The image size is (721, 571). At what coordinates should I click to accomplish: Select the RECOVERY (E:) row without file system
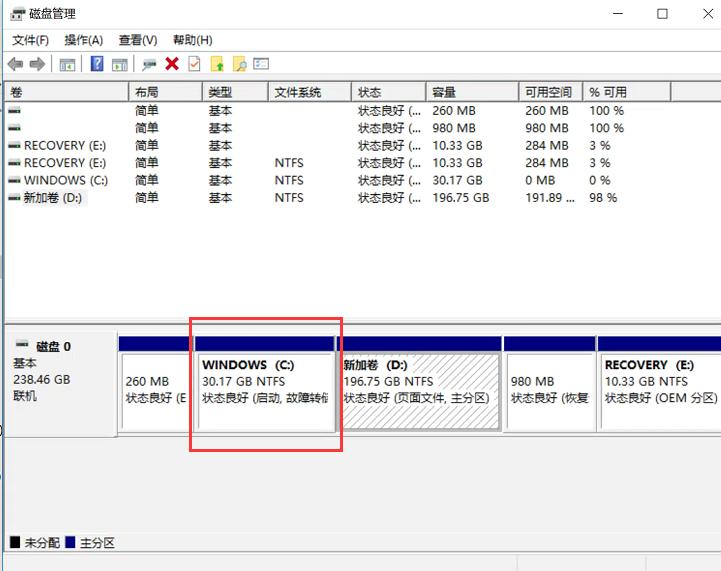pos(65,145)
